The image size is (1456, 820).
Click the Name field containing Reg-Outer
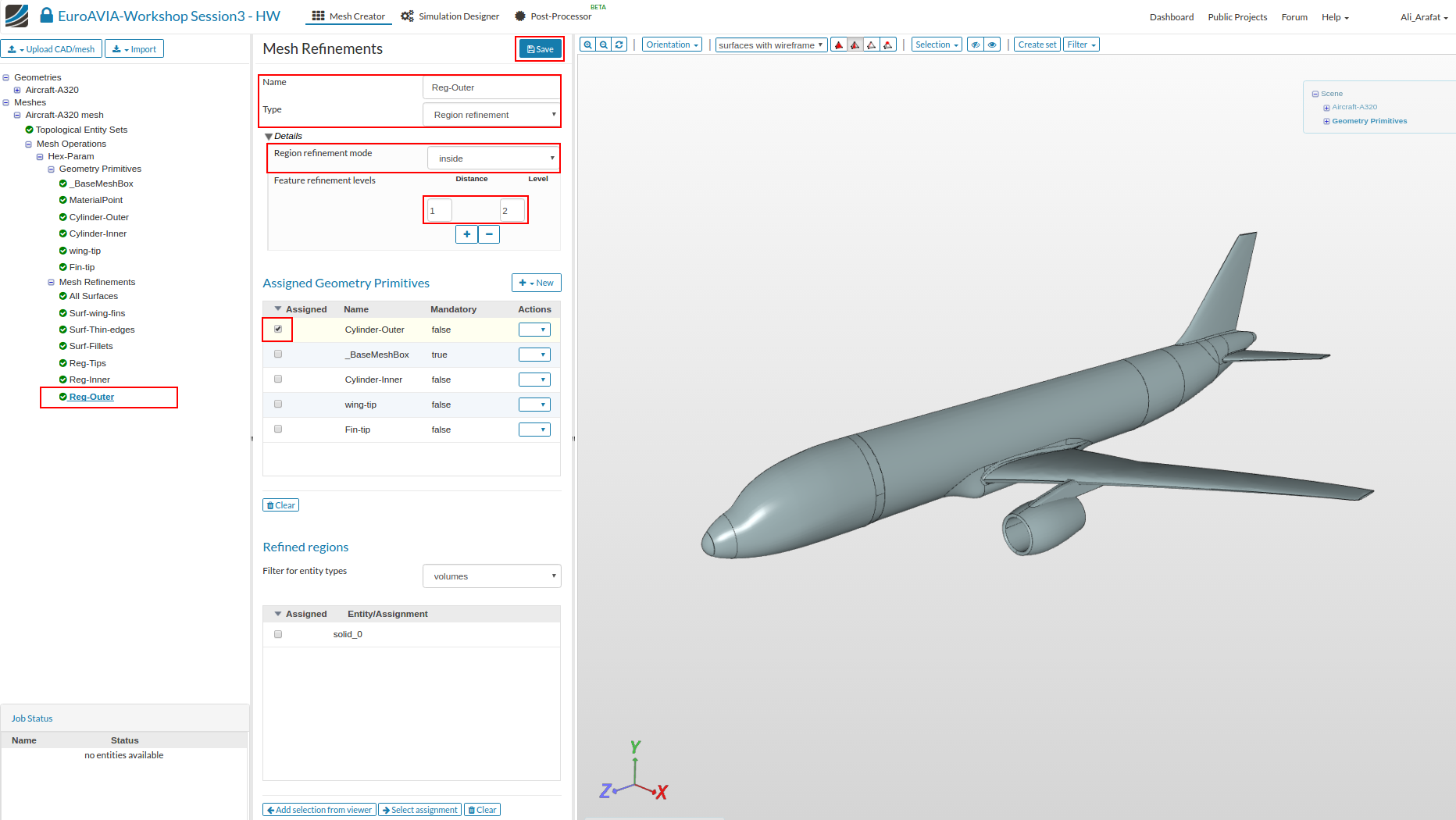(x=491, y=87)
